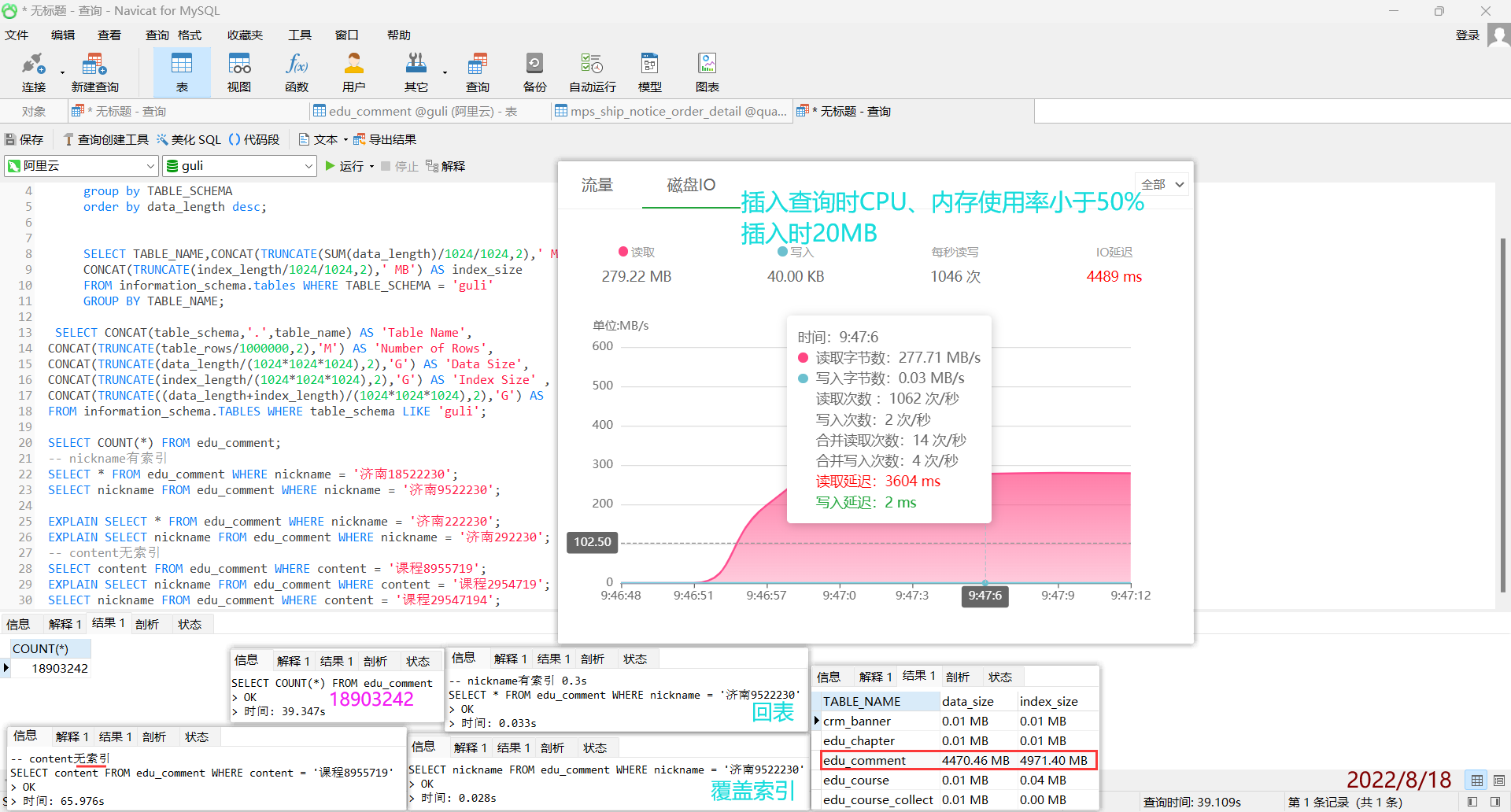Open the 连接 connection tool
Screen dimensions: 1511x812
(34, 72)
